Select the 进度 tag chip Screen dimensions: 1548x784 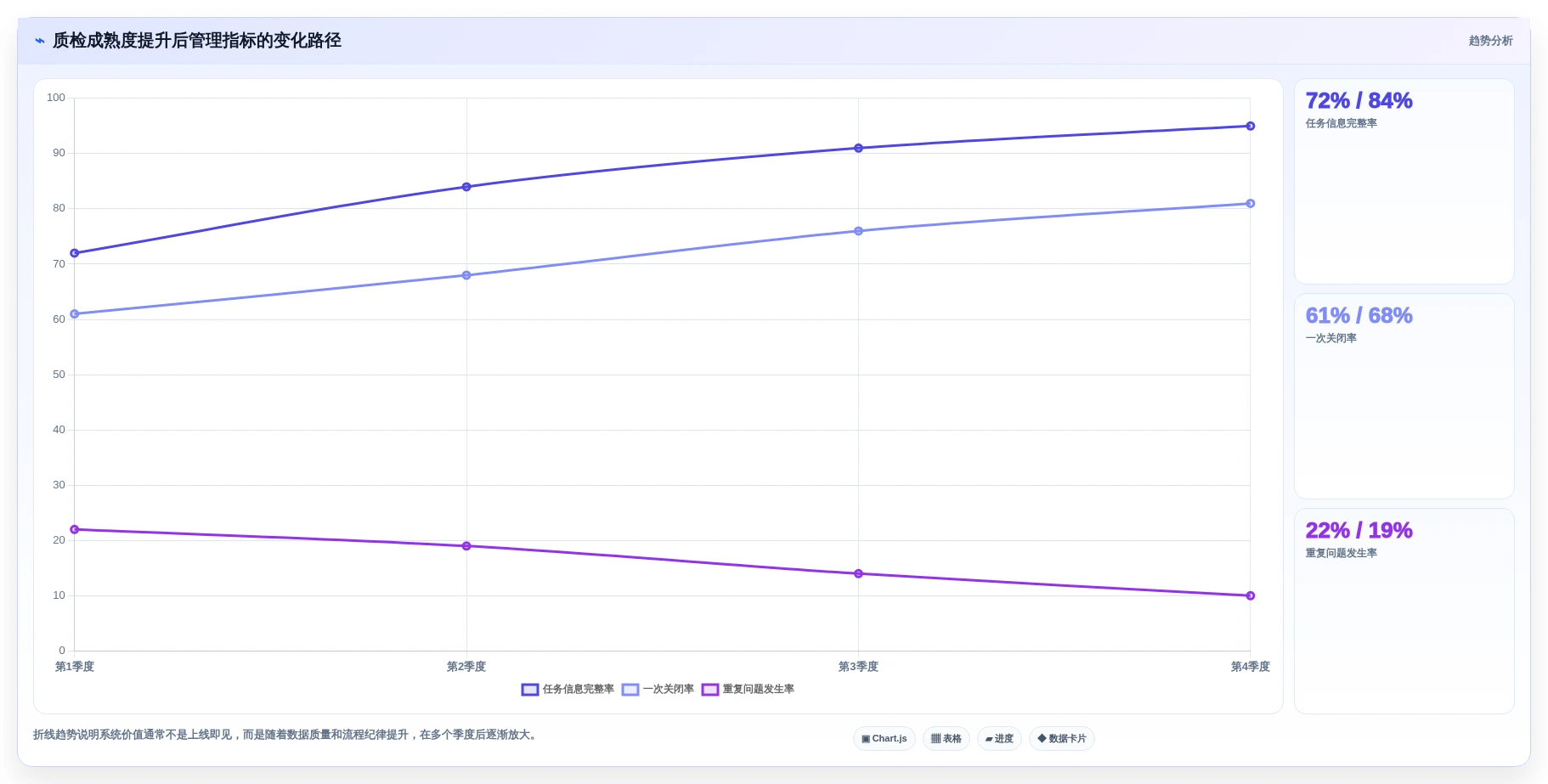click(x=999, y=739)
